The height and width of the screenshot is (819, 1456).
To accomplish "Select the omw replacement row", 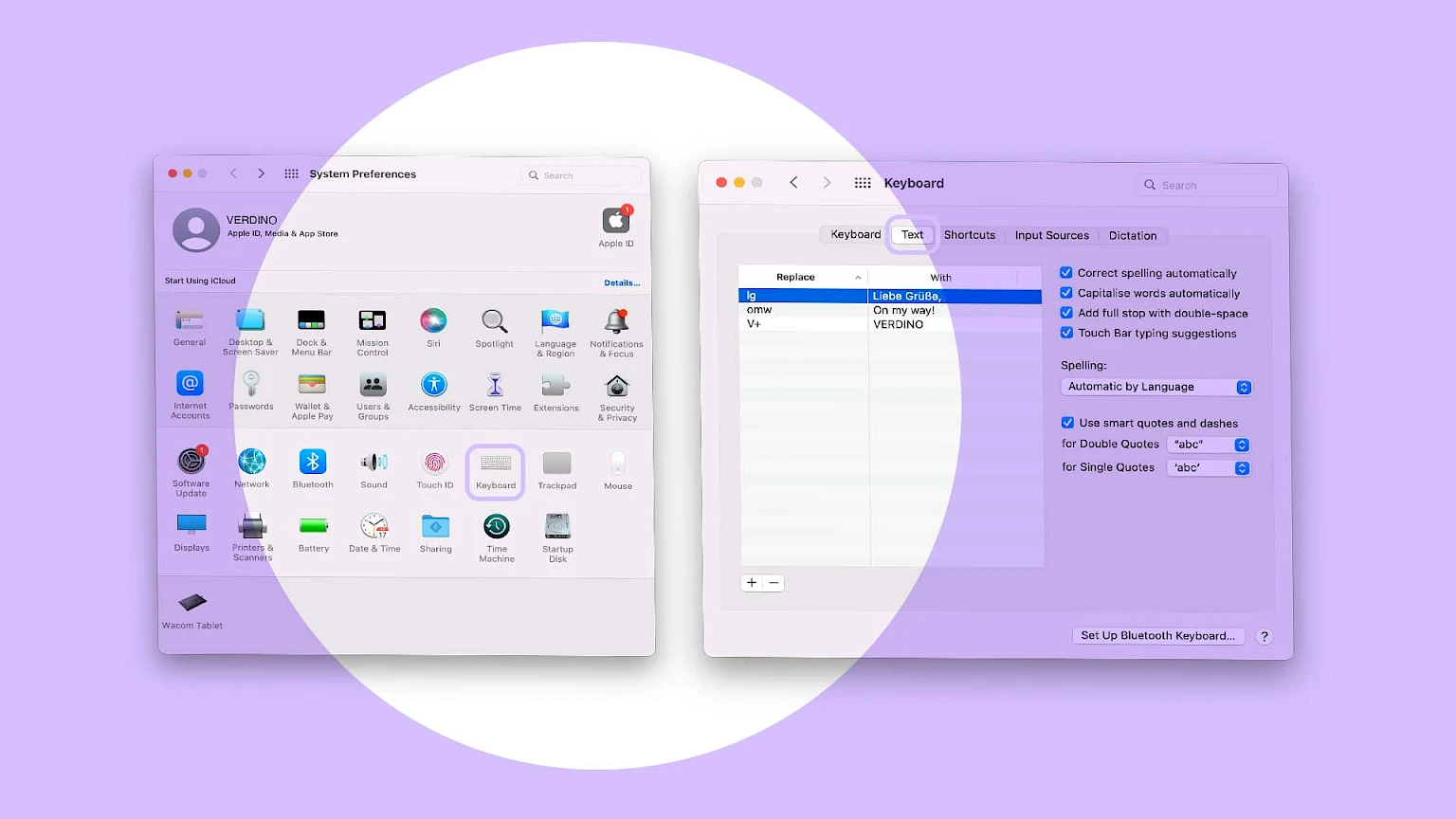I will pyautogui.click(x=891, y=310).
